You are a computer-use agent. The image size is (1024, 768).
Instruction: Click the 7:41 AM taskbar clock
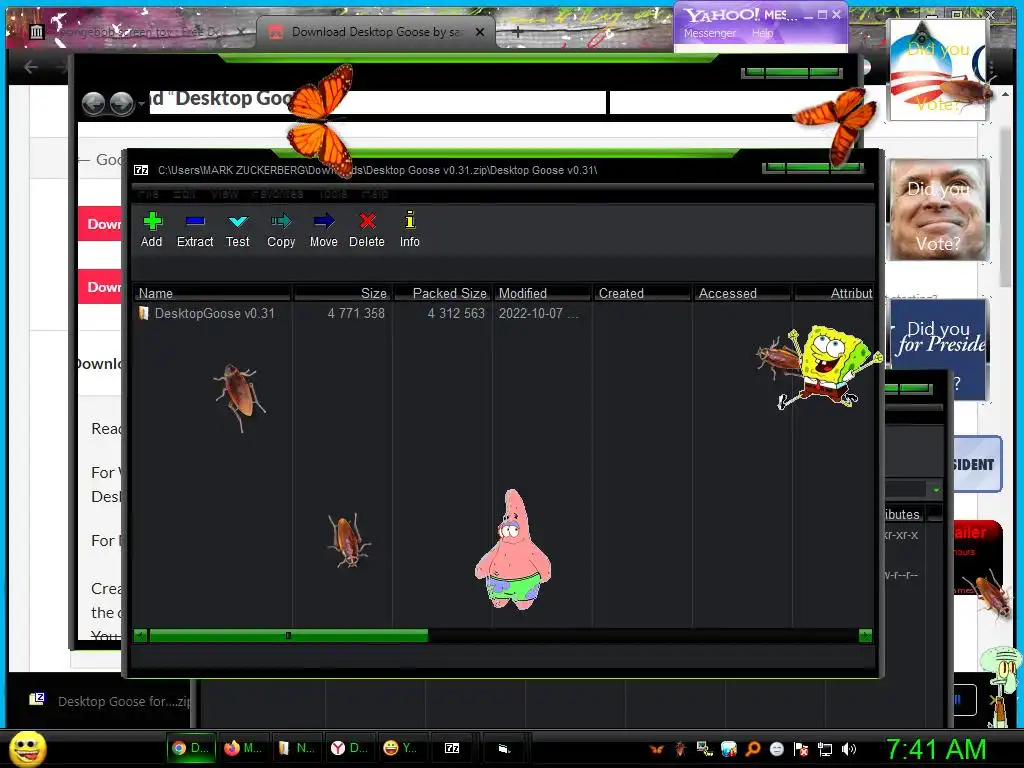coord(935,749)
